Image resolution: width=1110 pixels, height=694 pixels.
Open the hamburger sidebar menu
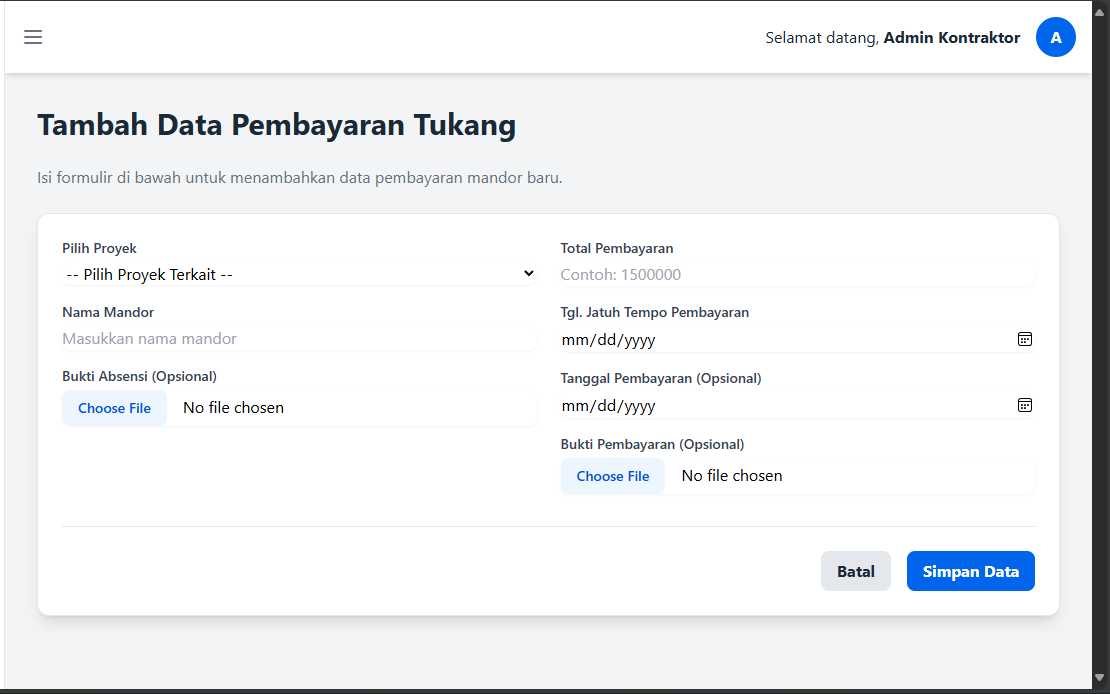click(x=33, y=38)
